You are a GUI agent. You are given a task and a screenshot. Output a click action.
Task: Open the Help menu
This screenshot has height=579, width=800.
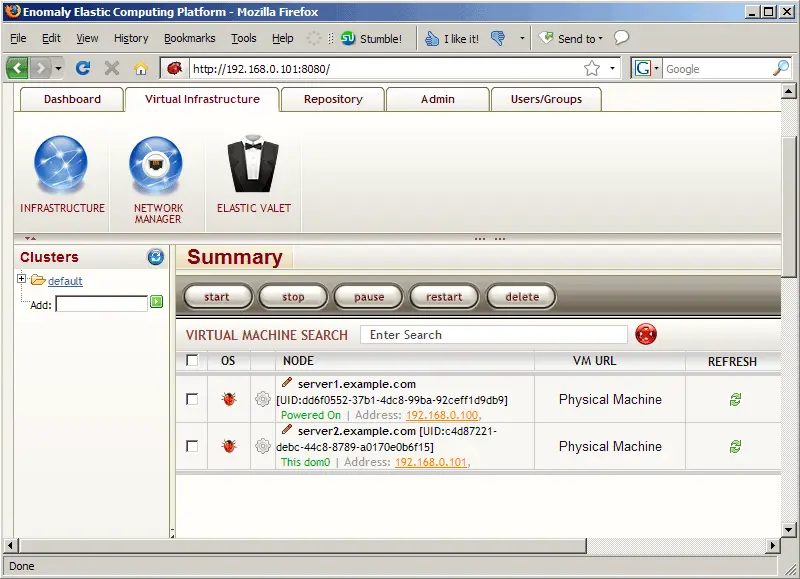[283, 38]
